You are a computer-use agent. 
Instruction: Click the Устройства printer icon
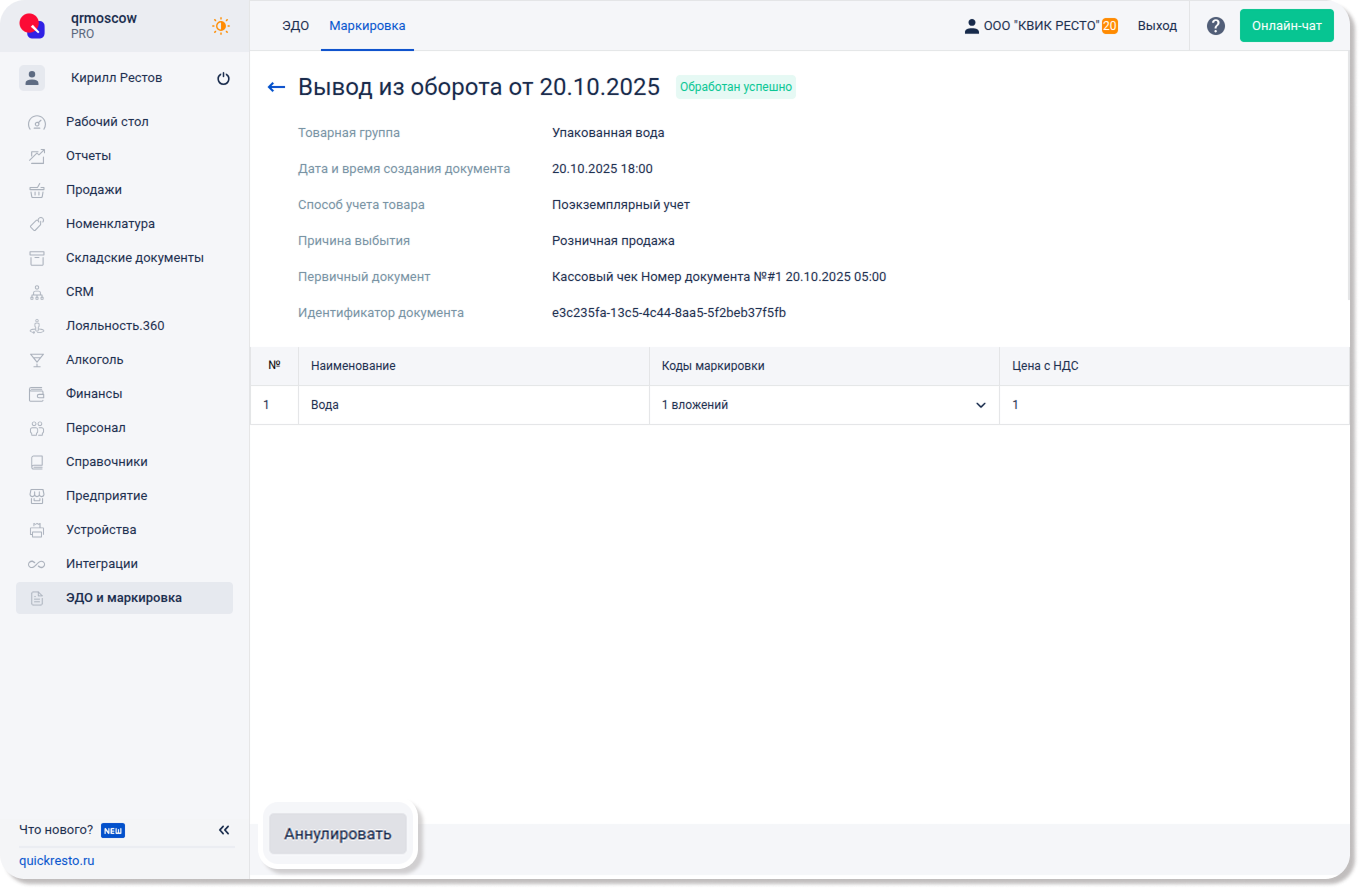click(37, 530)
